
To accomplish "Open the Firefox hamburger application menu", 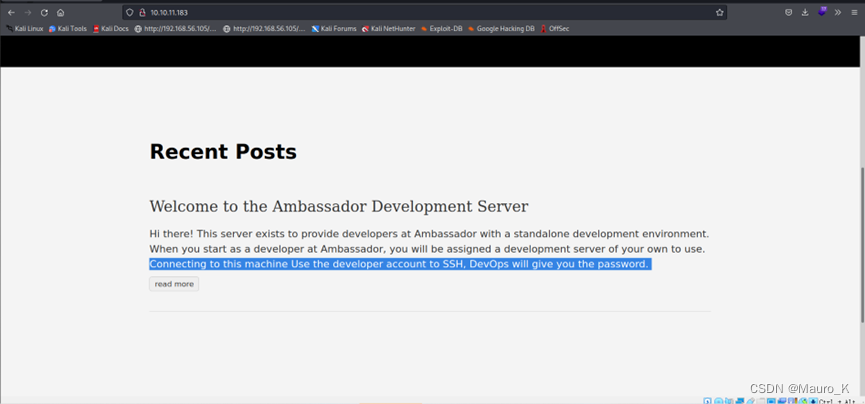I will (x=854, y=12).
